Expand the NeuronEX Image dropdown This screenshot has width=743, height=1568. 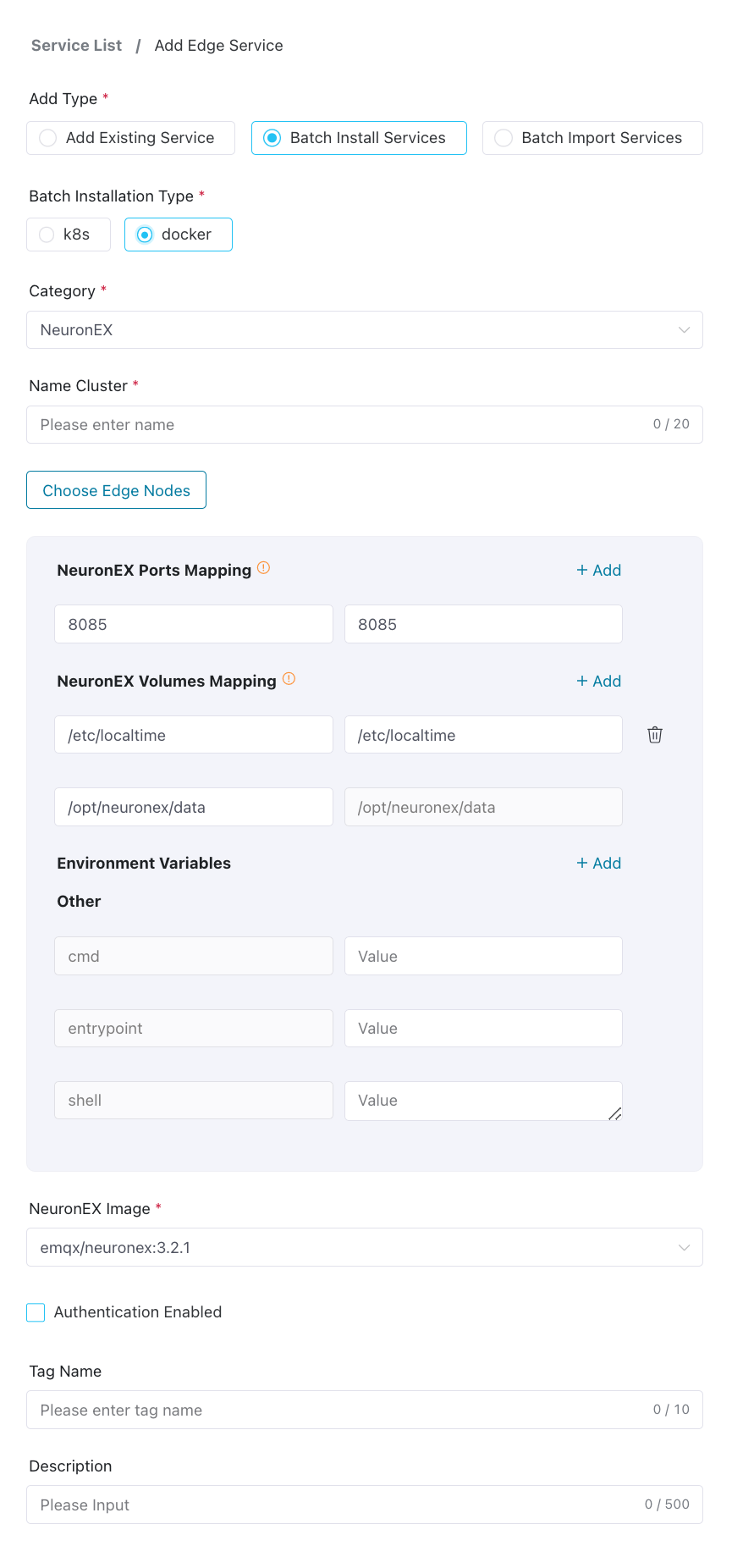coord(365,1248)
